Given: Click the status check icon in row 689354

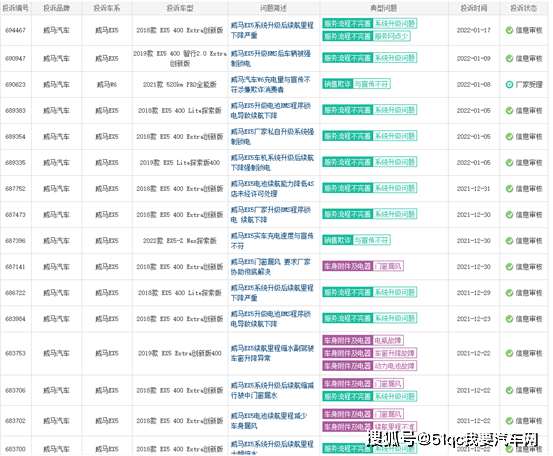Looking at the screenshot, I should [x=509, y=136].
